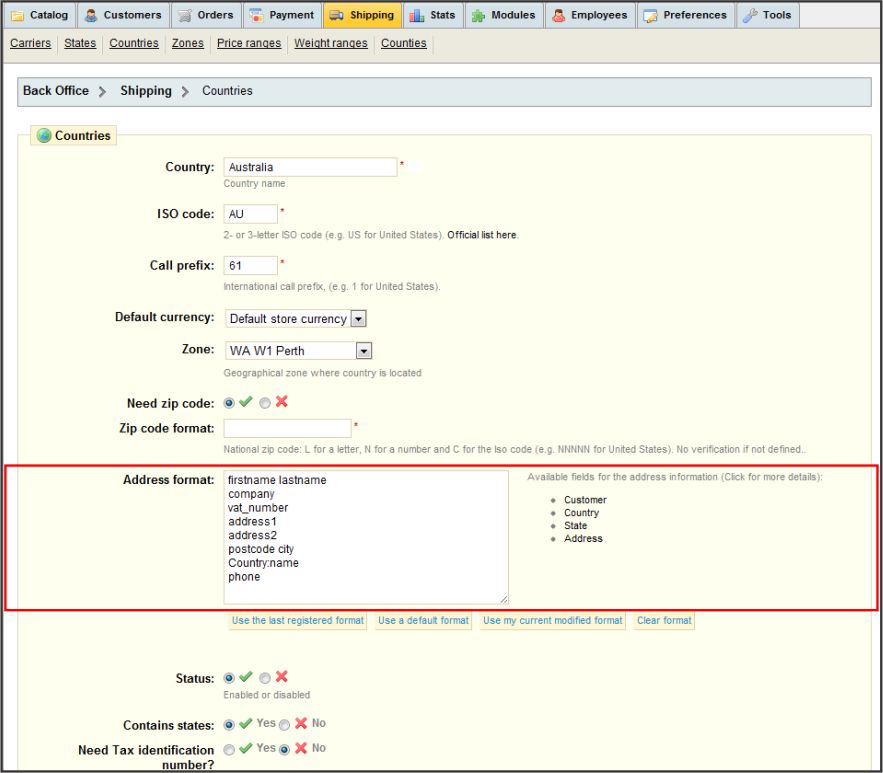
Task: Go to the Weight ranges submenu
Action: pyautogui.click(x=330, y=43)
